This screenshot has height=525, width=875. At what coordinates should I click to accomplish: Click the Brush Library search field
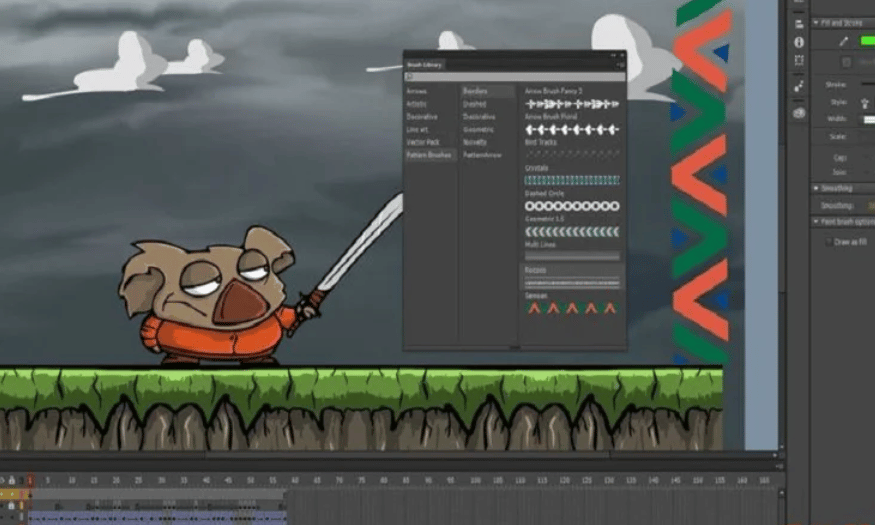click(x=515, y=76)
